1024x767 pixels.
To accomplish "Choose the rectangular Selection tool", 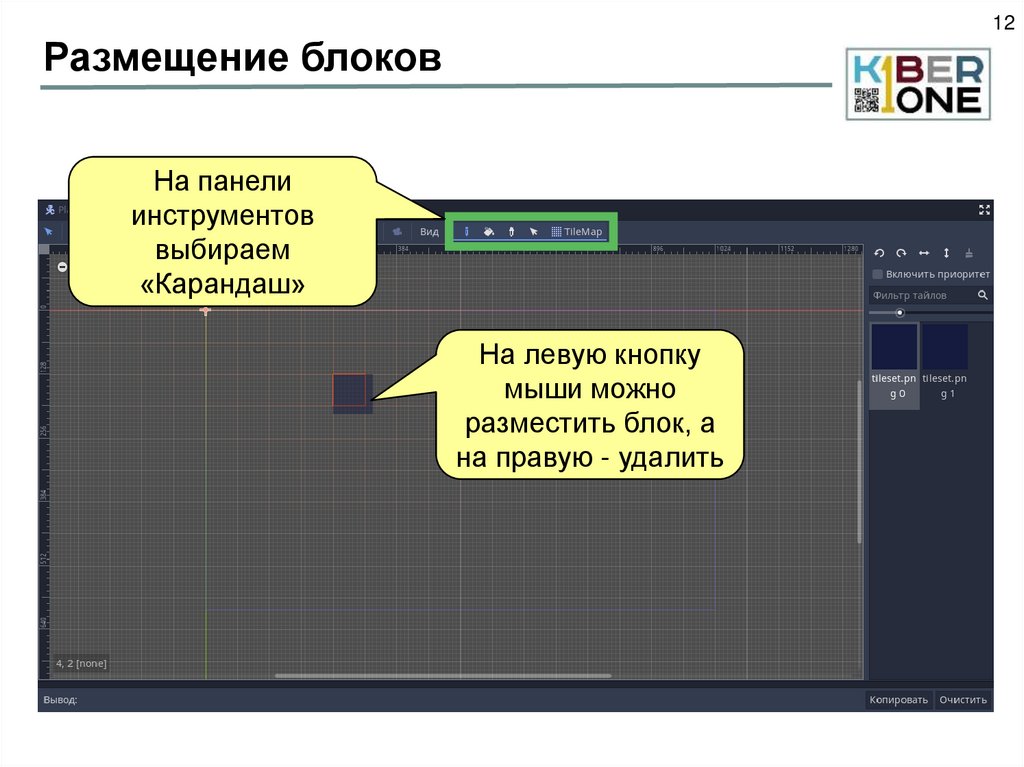I will (x=533, y=232).
